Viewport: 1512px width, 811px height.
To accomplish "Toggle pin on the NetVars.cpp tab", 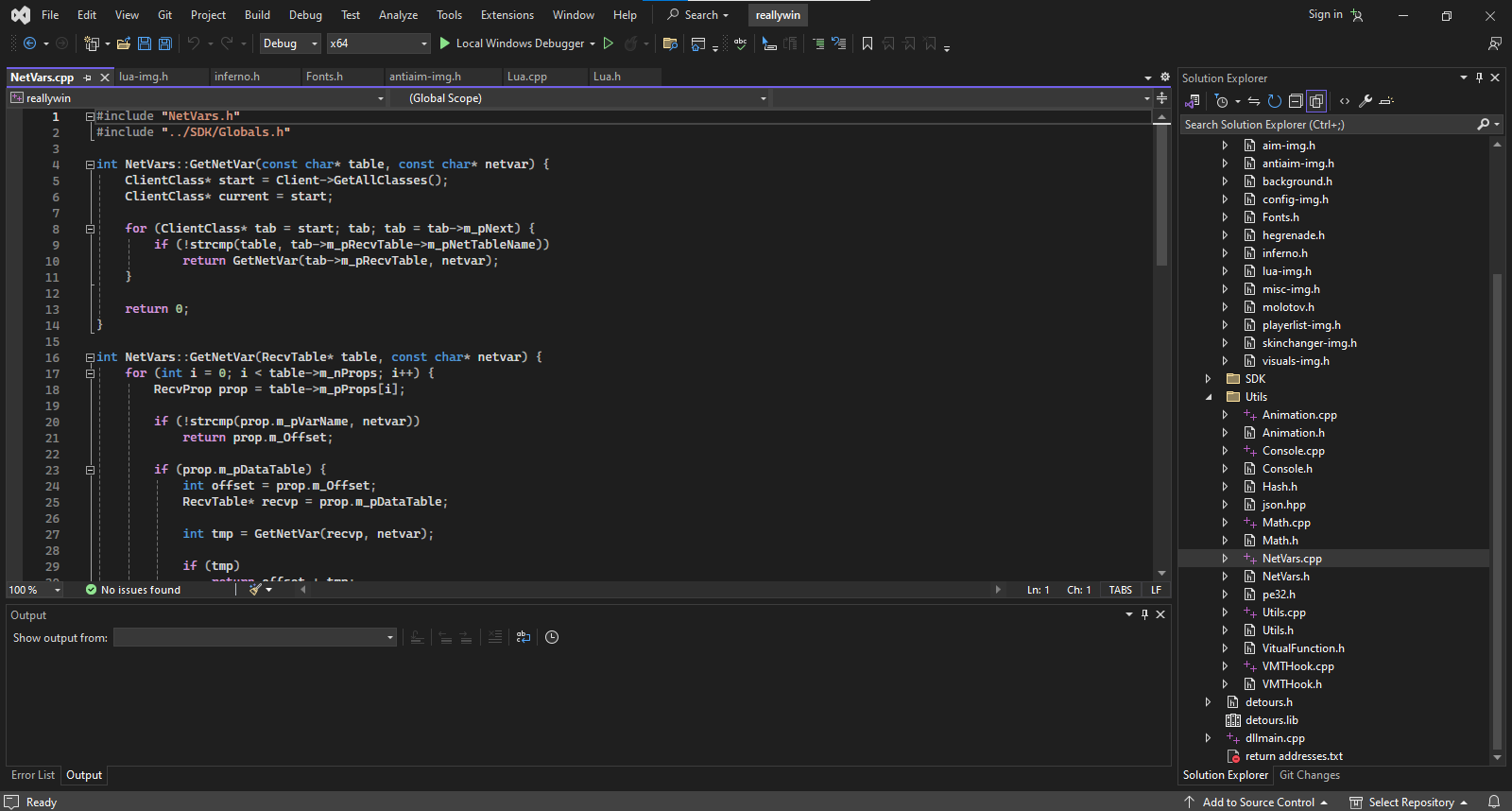I will click(x=88, y=78).
